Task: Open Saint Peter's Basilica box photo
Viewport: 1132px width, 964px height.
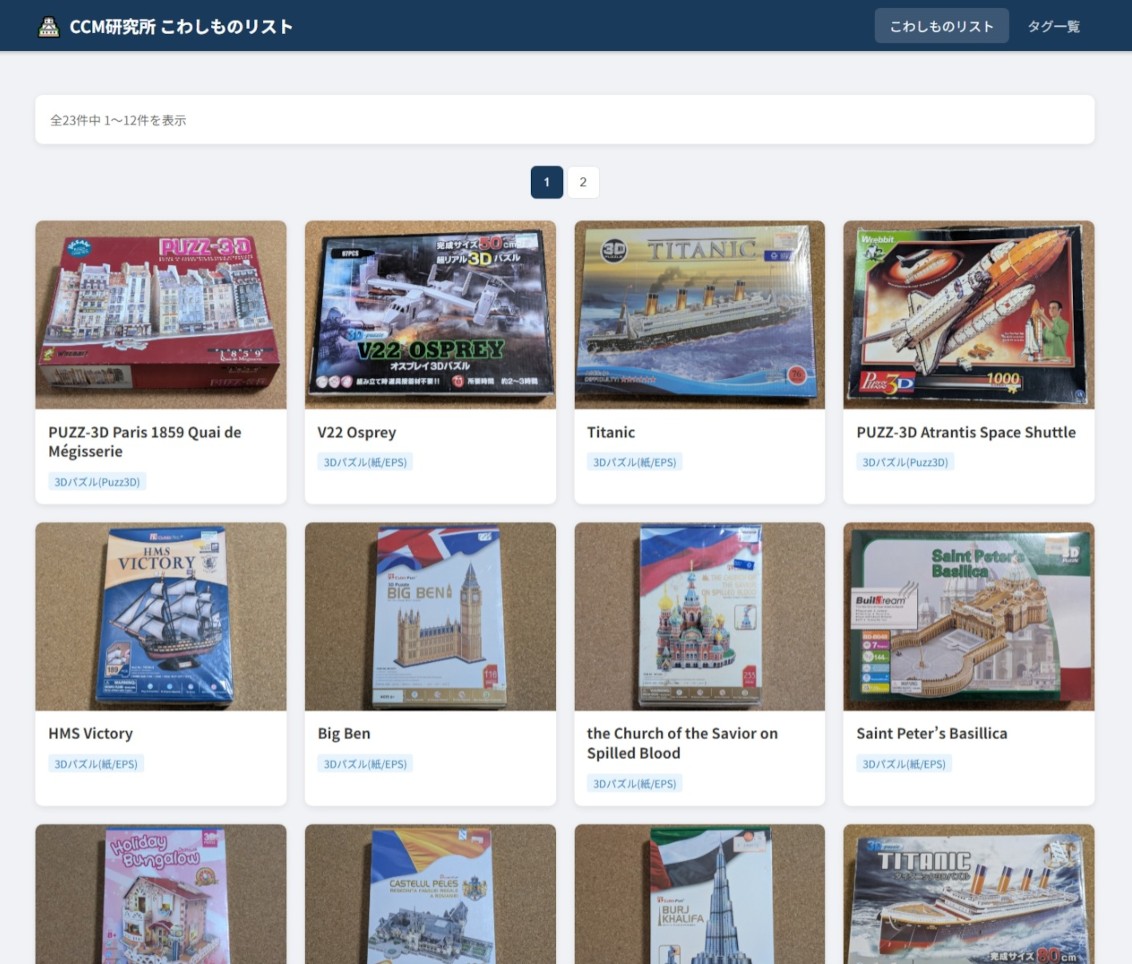Action: point(969,617)
